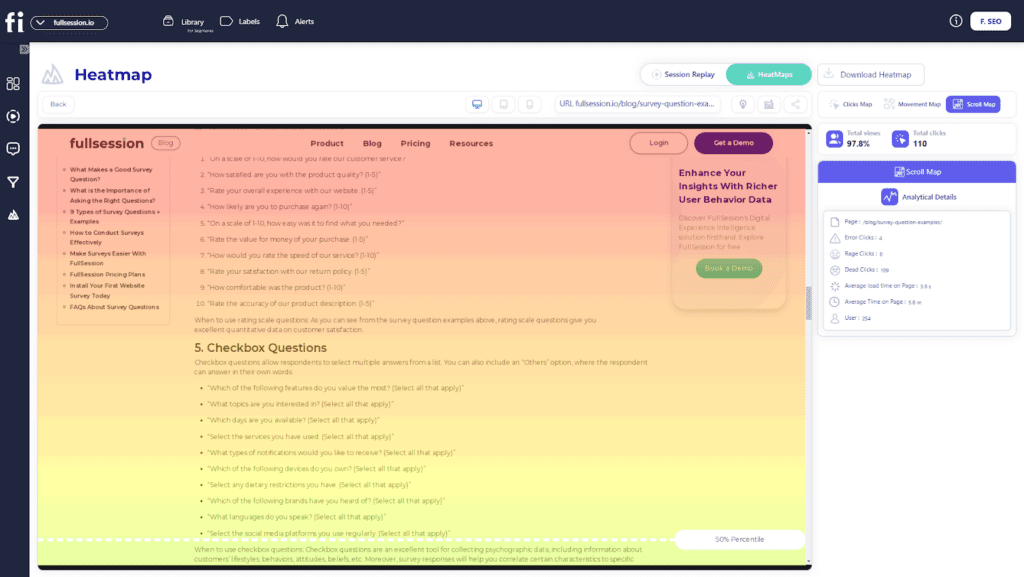The image size is (1024, 577).
Task: Expand the collapsed left sidebar
Action: pos(24,49)
